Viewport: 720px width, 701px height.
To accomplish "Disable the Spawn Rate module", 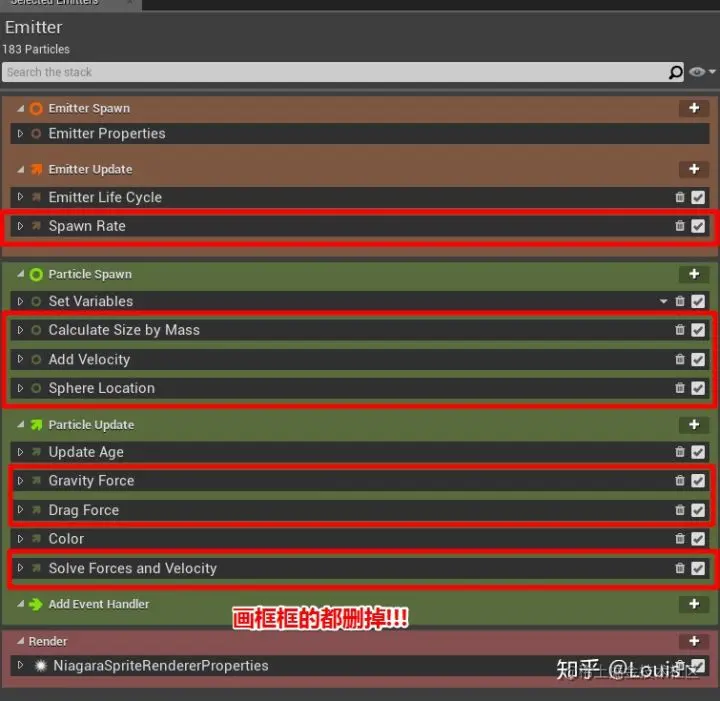I will tap(698, 226).
